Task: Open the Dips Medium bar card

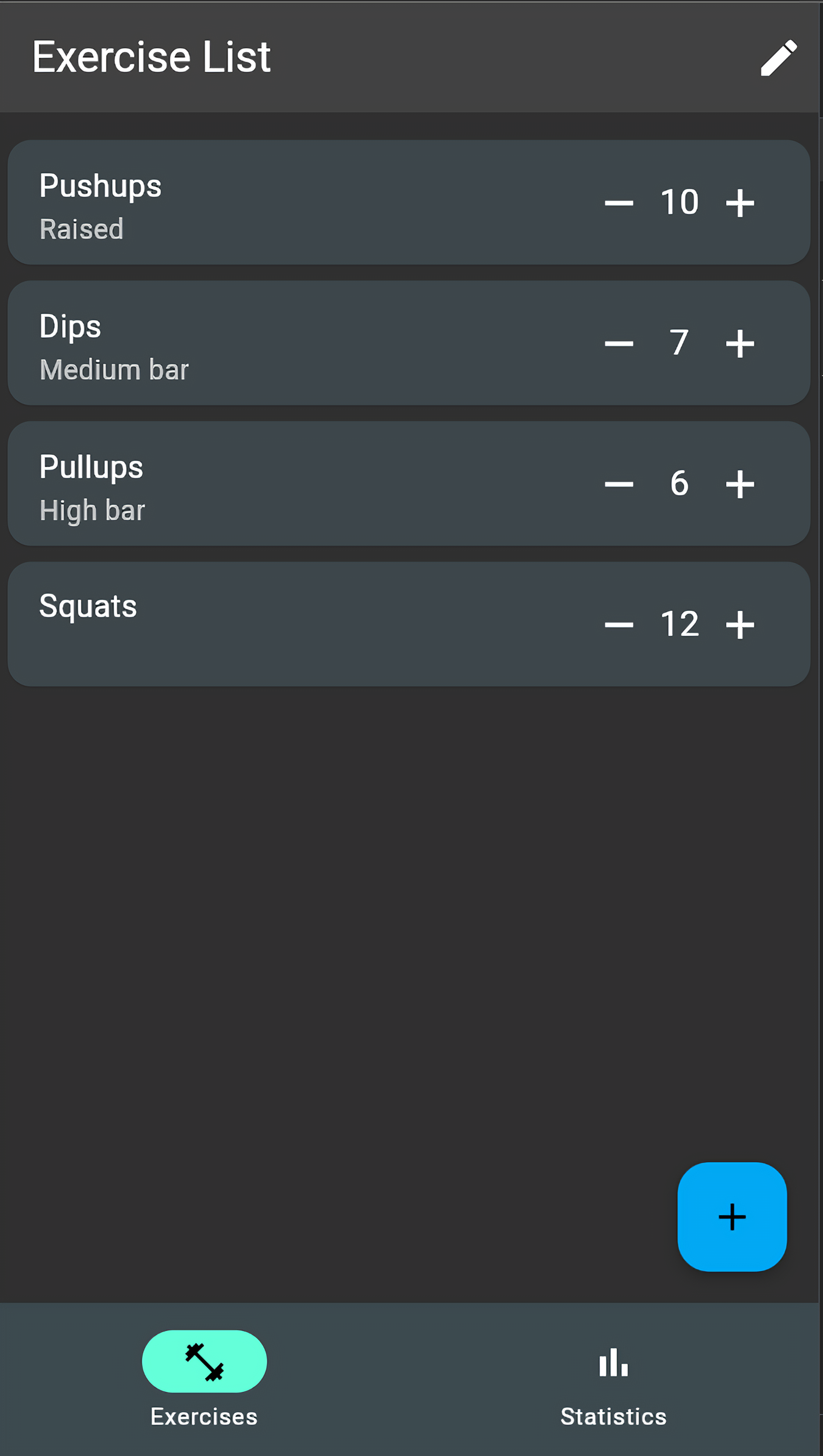Action: point(409,343)
